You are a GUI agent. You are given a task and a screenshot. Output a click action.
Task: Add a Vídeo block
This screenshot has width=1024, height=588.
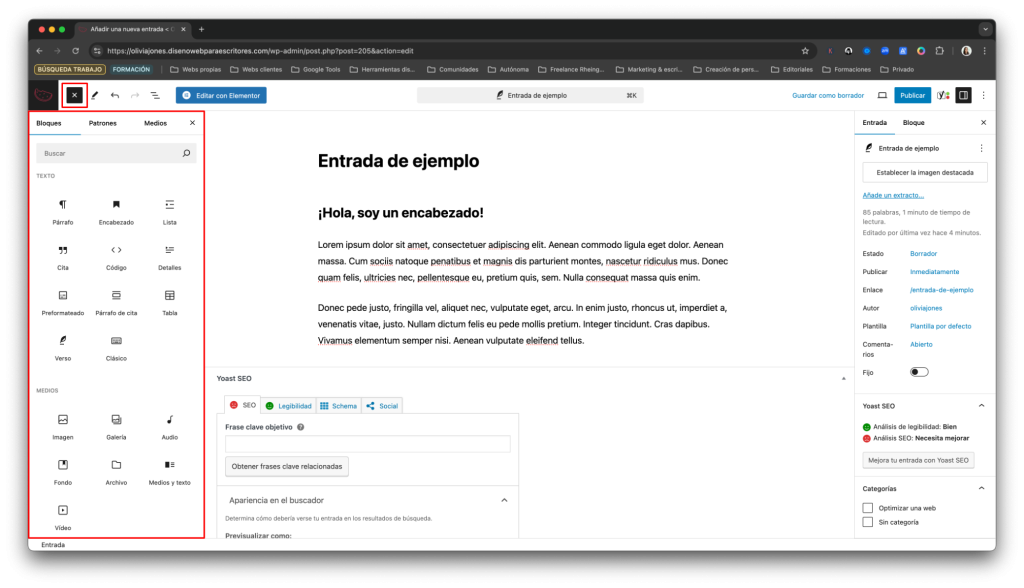coord(63,516)
